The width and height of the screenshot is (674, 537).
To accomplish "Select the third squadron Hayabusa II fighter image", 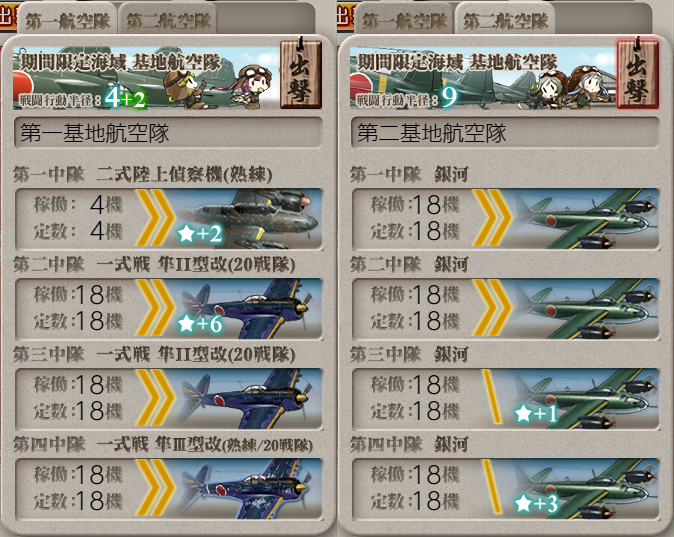I will [249, 399].
